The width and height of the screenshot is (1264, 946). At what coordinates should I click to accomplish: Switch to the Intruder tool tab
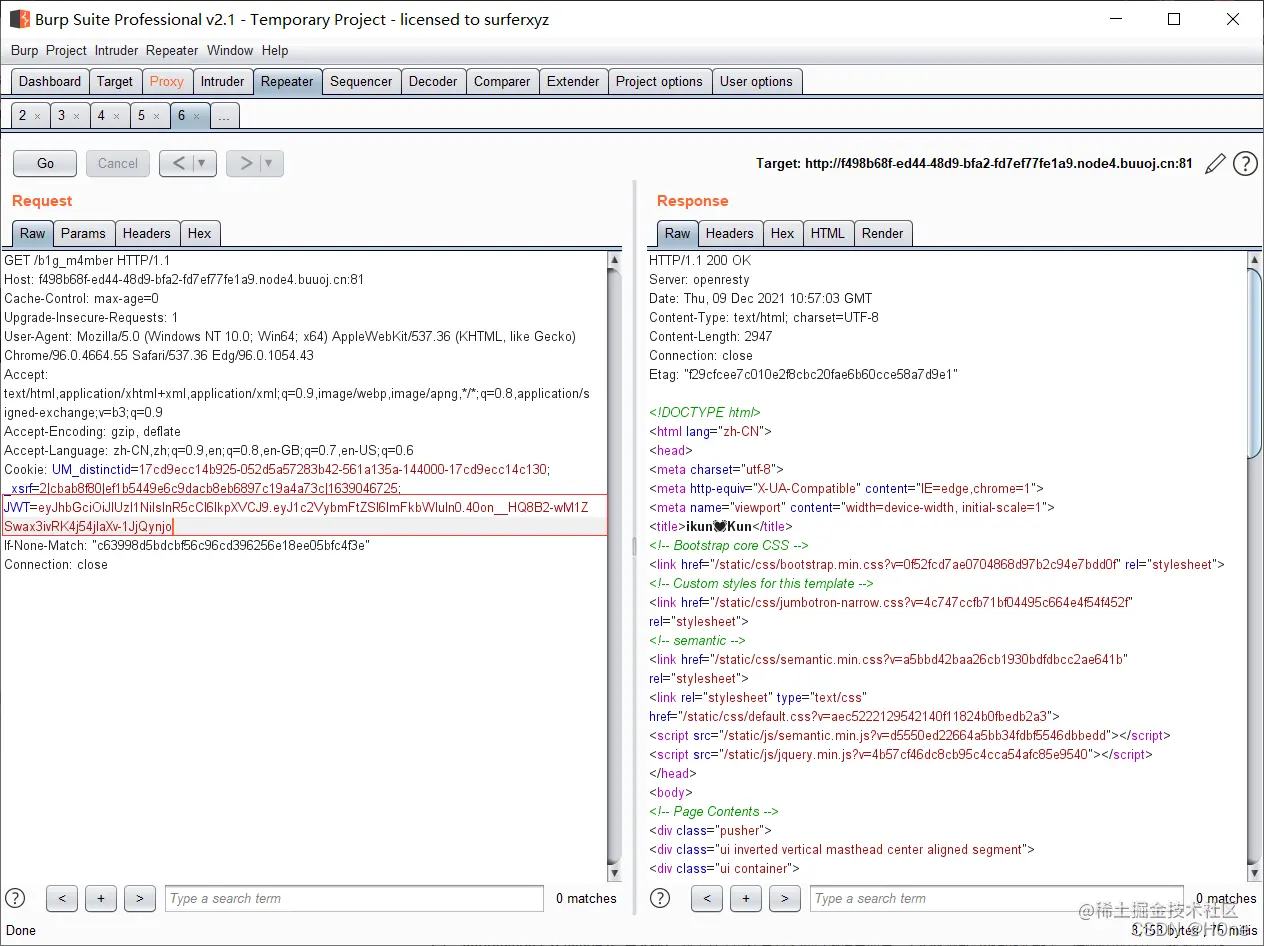pyautogui.click(x=222, y=81)
